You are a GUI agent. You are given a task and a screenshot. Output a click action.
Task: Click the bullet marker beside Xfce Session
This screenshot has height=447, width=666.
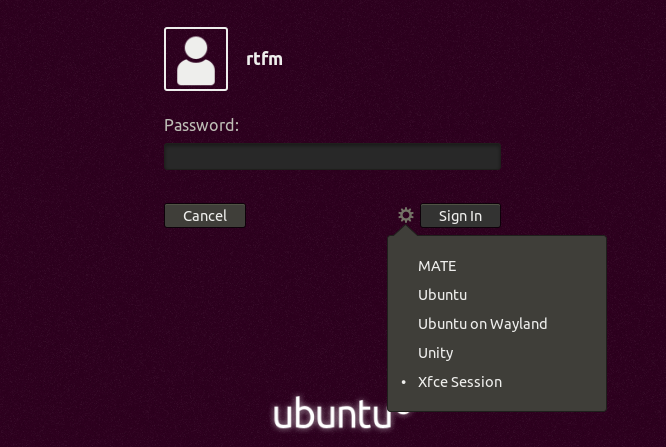coord(404,383)
